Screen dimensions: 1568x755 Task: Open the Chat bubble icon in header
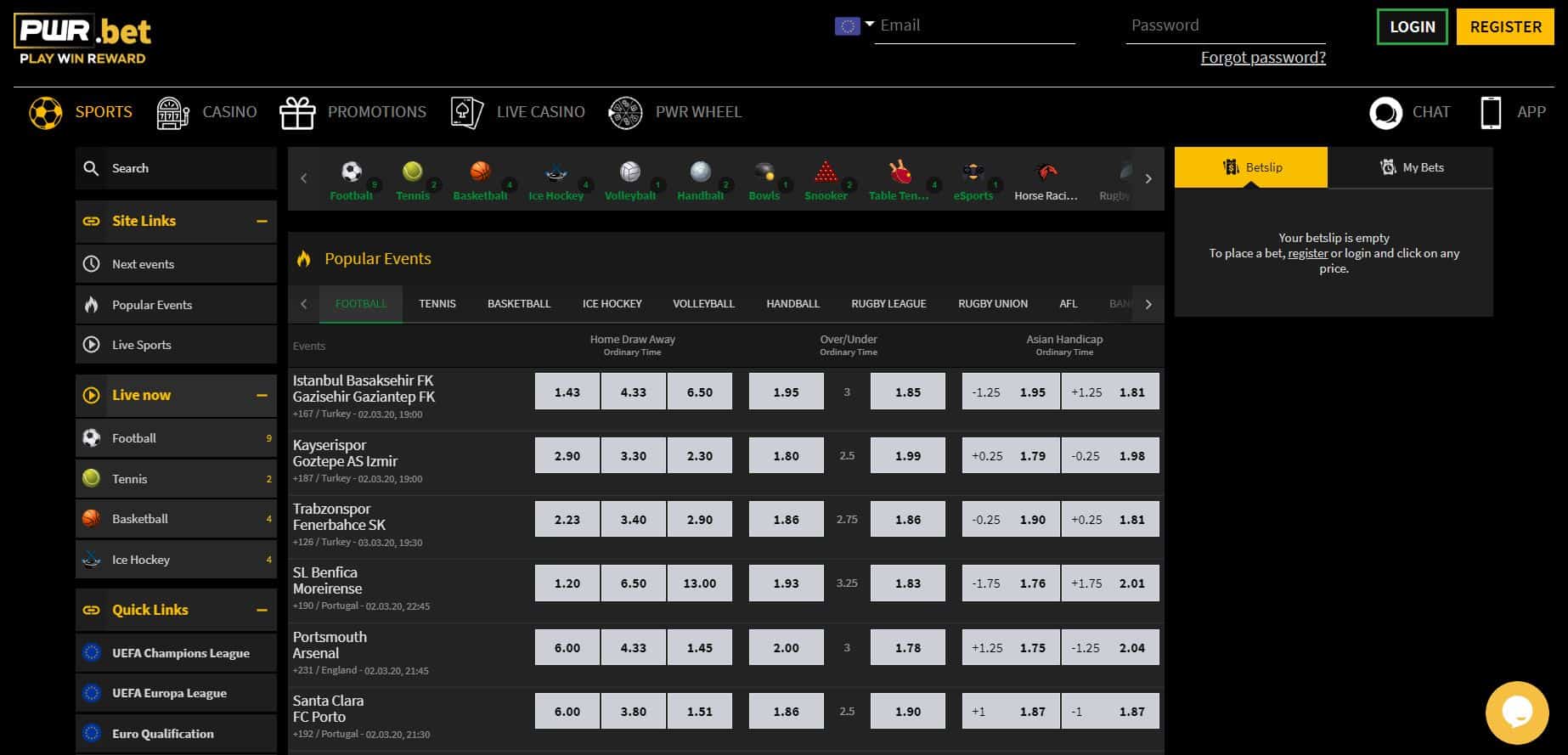click(x=1386, y=112)
